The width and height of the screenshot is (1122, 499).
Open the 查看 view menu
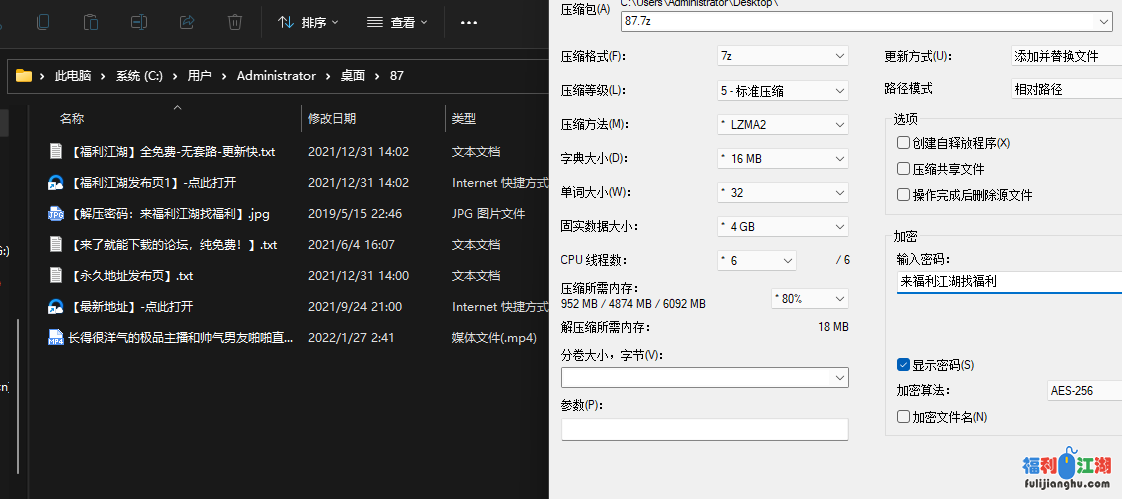397,22
